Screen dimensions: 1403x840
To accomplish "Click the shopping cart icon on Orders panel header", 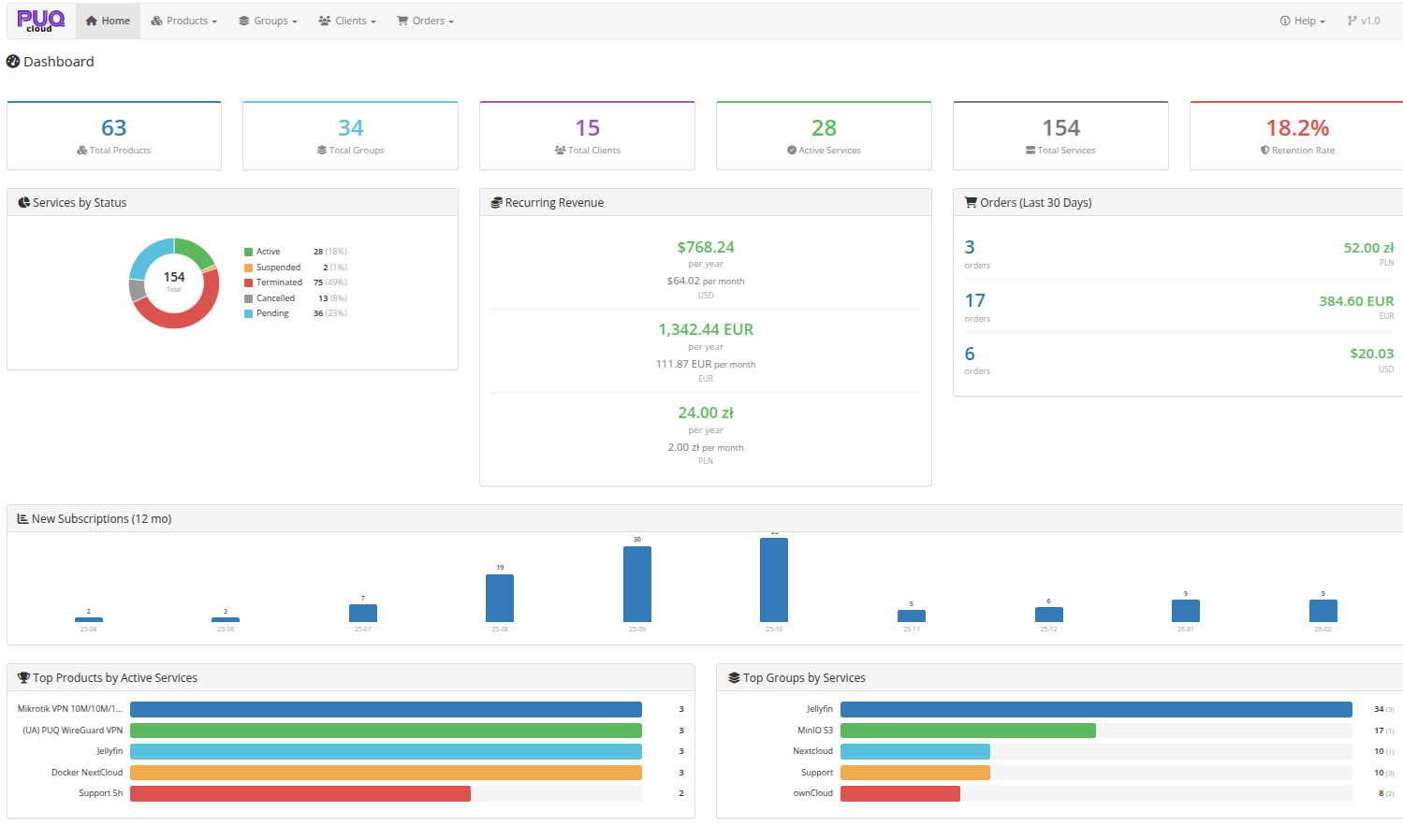I will point(971,202).
